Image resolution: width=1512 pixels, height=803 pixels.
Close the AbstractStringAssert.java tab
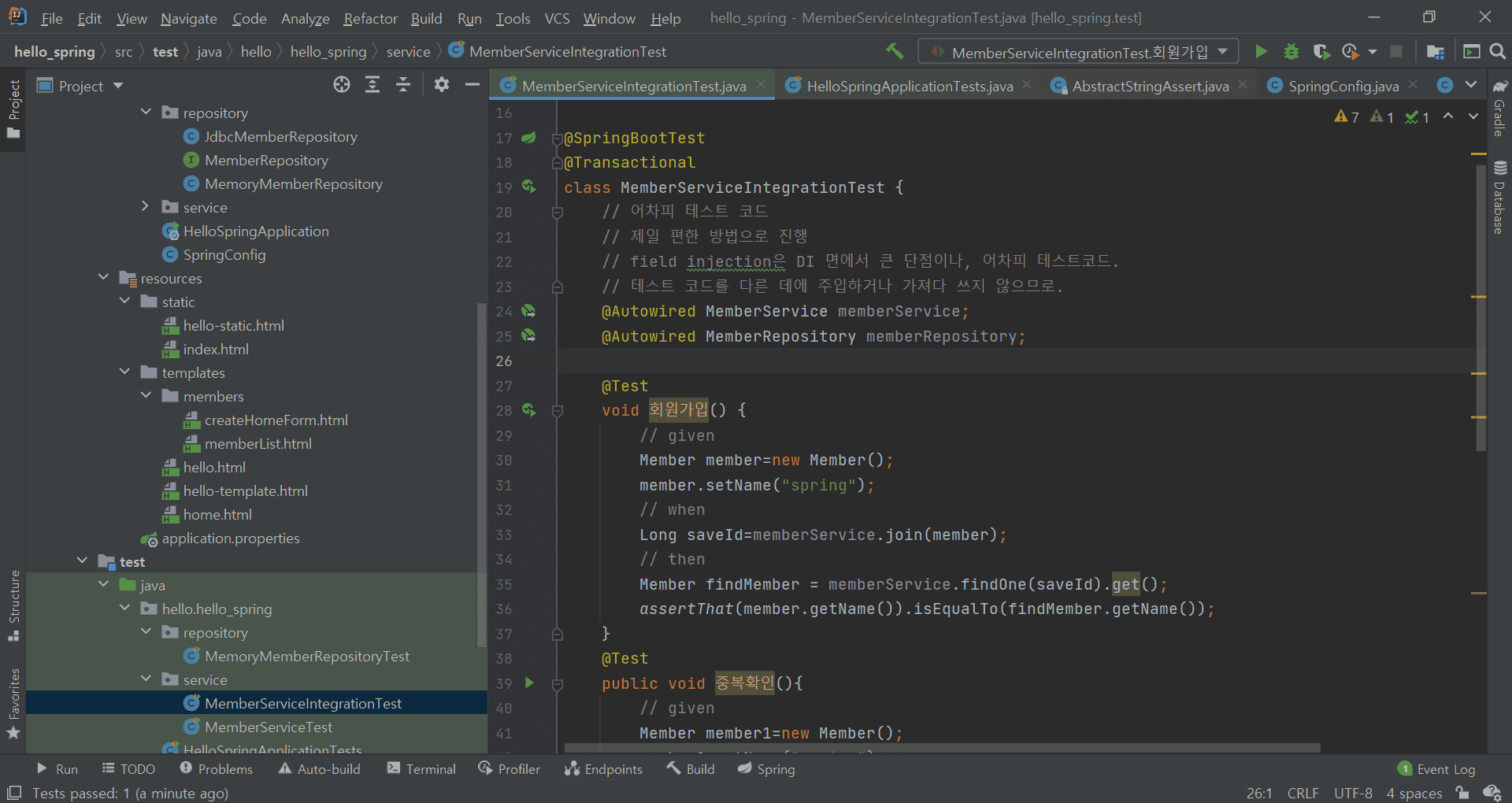point(1242,85)
